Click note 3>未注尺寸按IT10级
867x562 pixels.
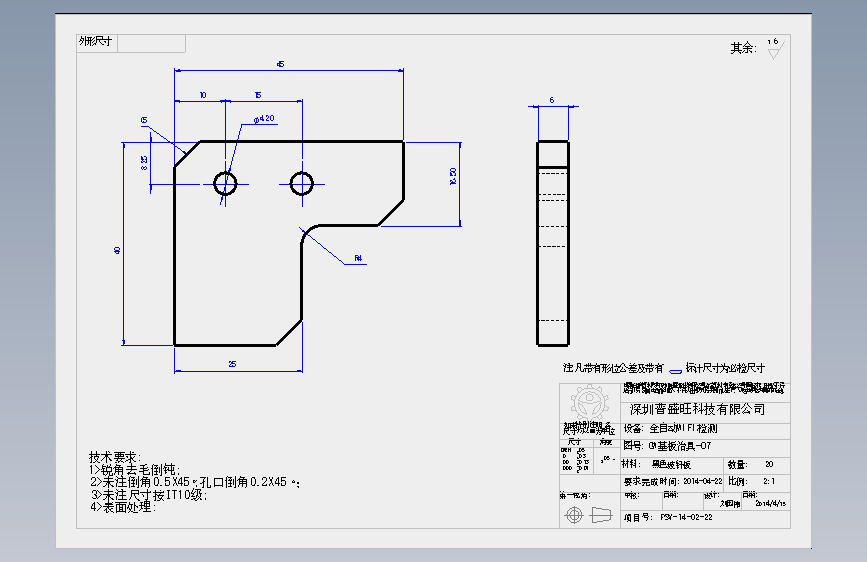[x=149, y=495]
